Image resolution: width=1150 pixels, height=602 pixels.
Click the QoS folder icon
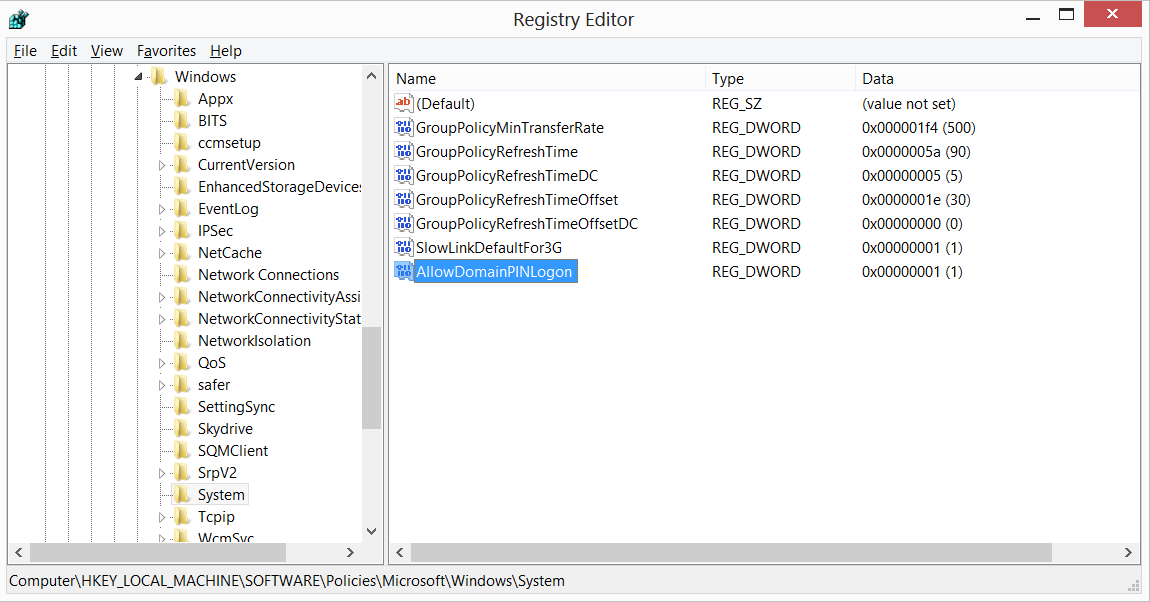point(182,362)
